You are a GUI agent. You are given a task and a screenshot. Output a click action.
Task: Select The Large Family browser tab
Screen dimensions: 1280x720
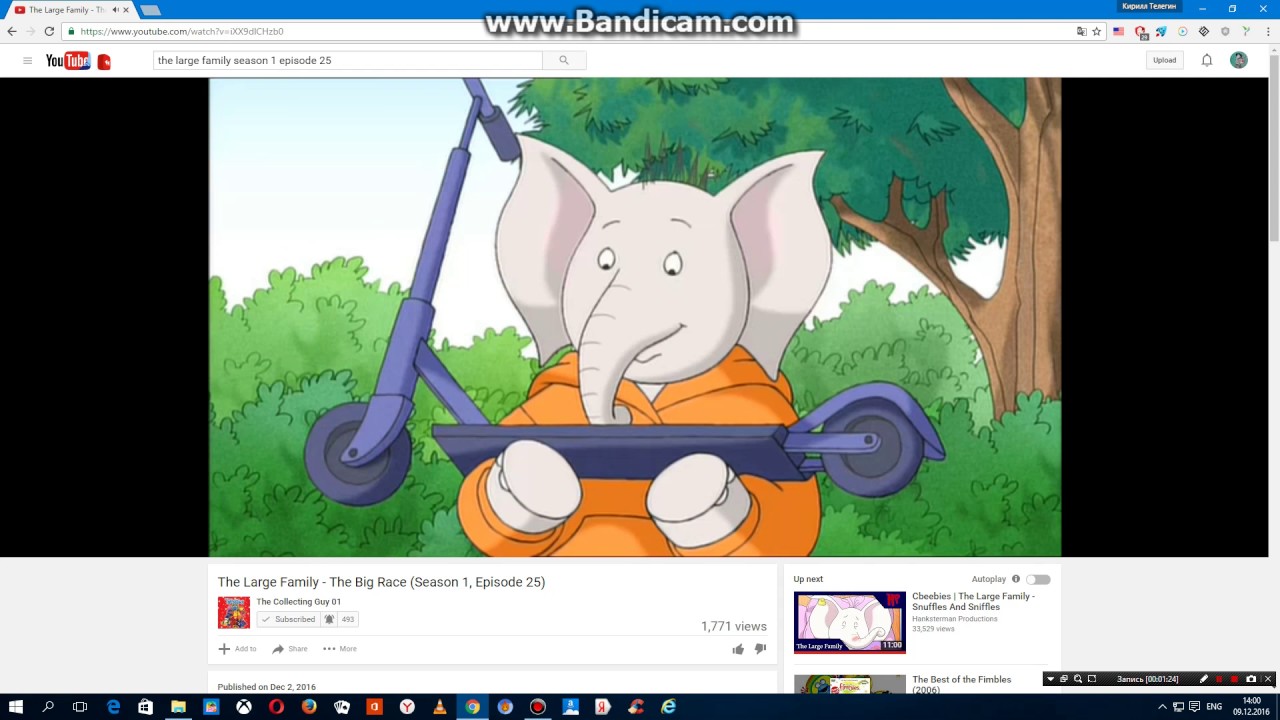(70, 10)
